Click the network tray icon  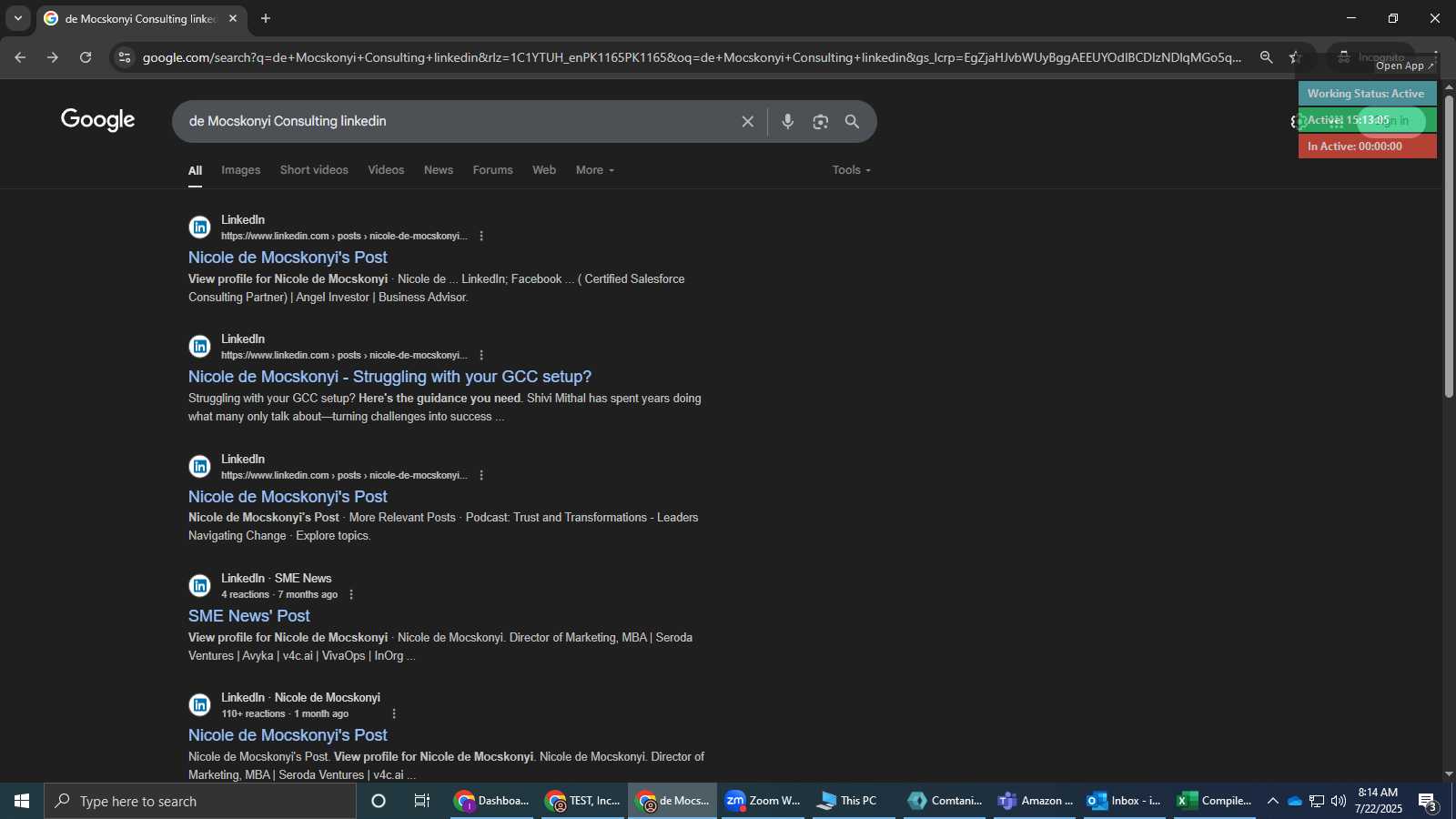click(1317, 801)
